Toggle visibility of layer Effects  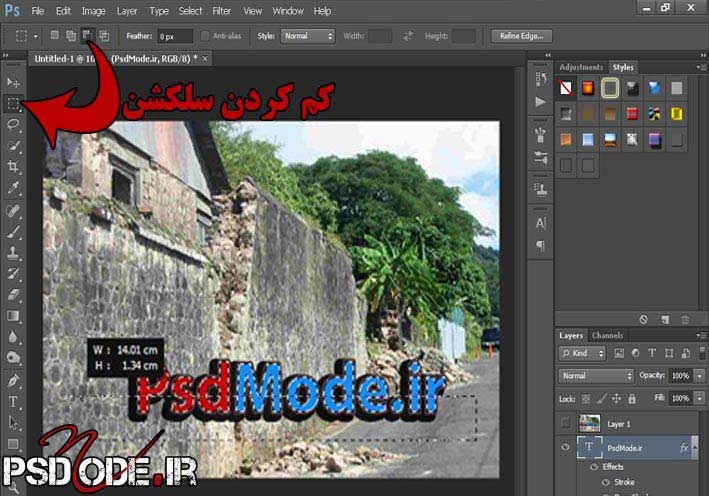click(x=594, y=467)
